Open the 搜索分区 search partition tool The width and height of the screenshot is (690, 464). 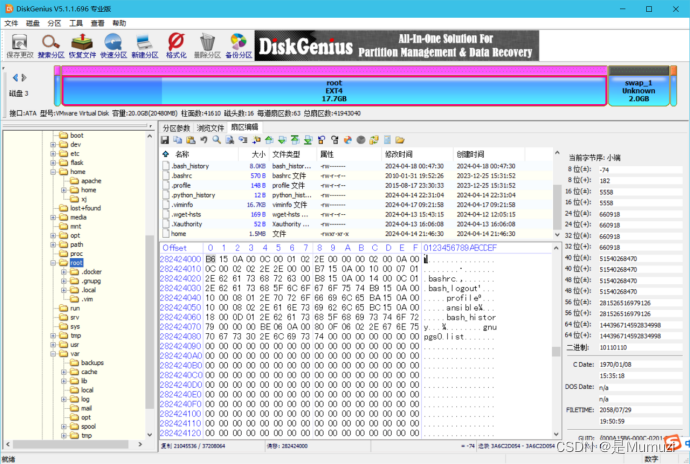tap(51, 46)
